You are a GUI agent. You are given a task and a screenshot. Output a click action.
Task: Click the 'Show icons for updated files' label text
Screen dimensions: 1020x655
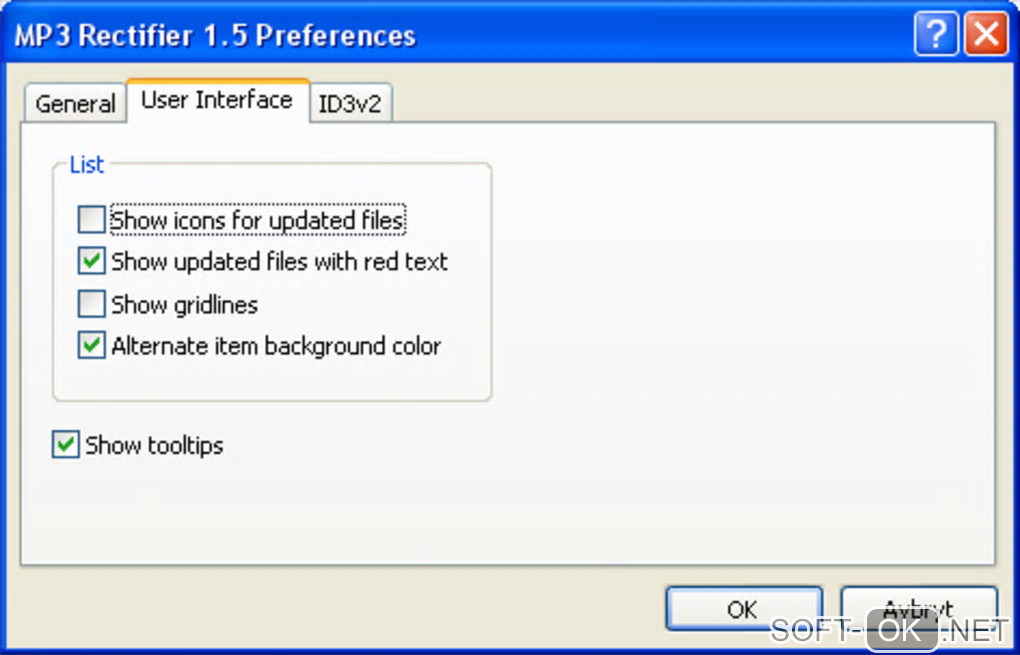pyautogui.click(x=257, y=219)
